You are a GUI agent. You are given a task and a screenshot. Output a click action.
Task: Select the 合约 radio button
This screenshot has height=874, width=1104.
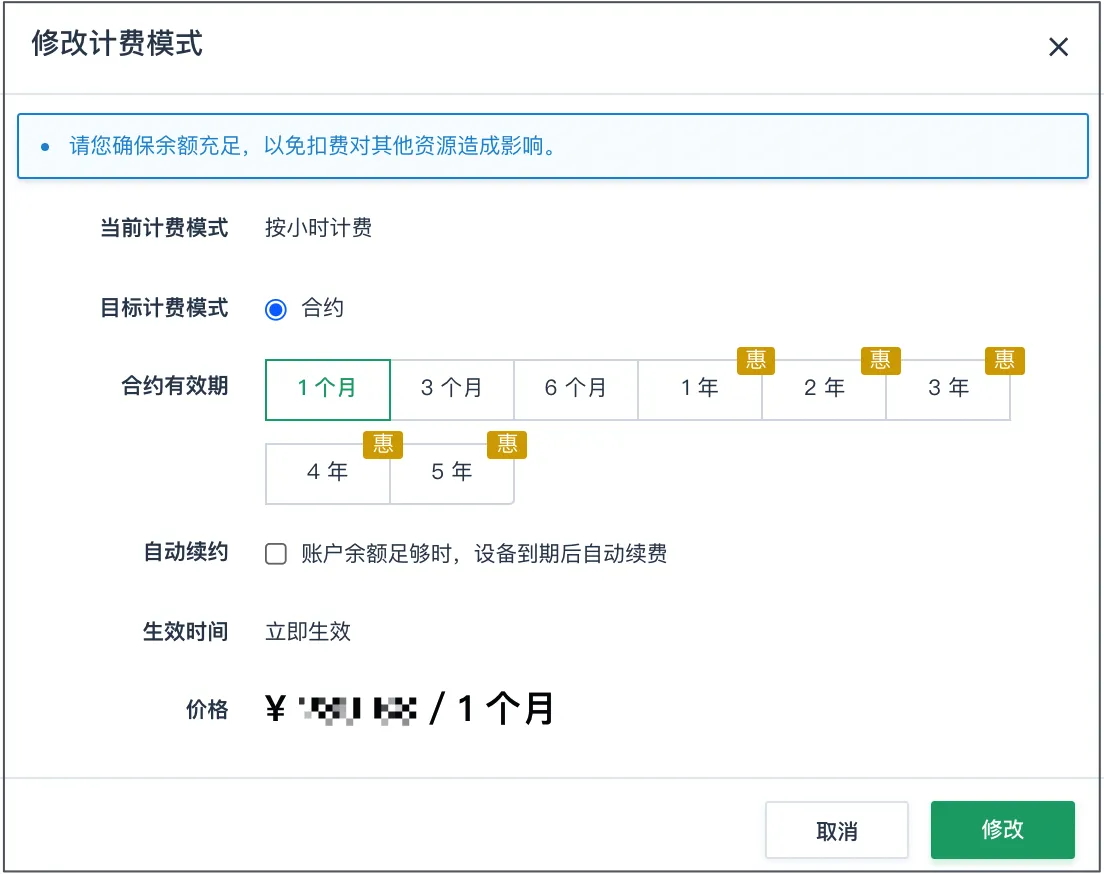(276, 309)
